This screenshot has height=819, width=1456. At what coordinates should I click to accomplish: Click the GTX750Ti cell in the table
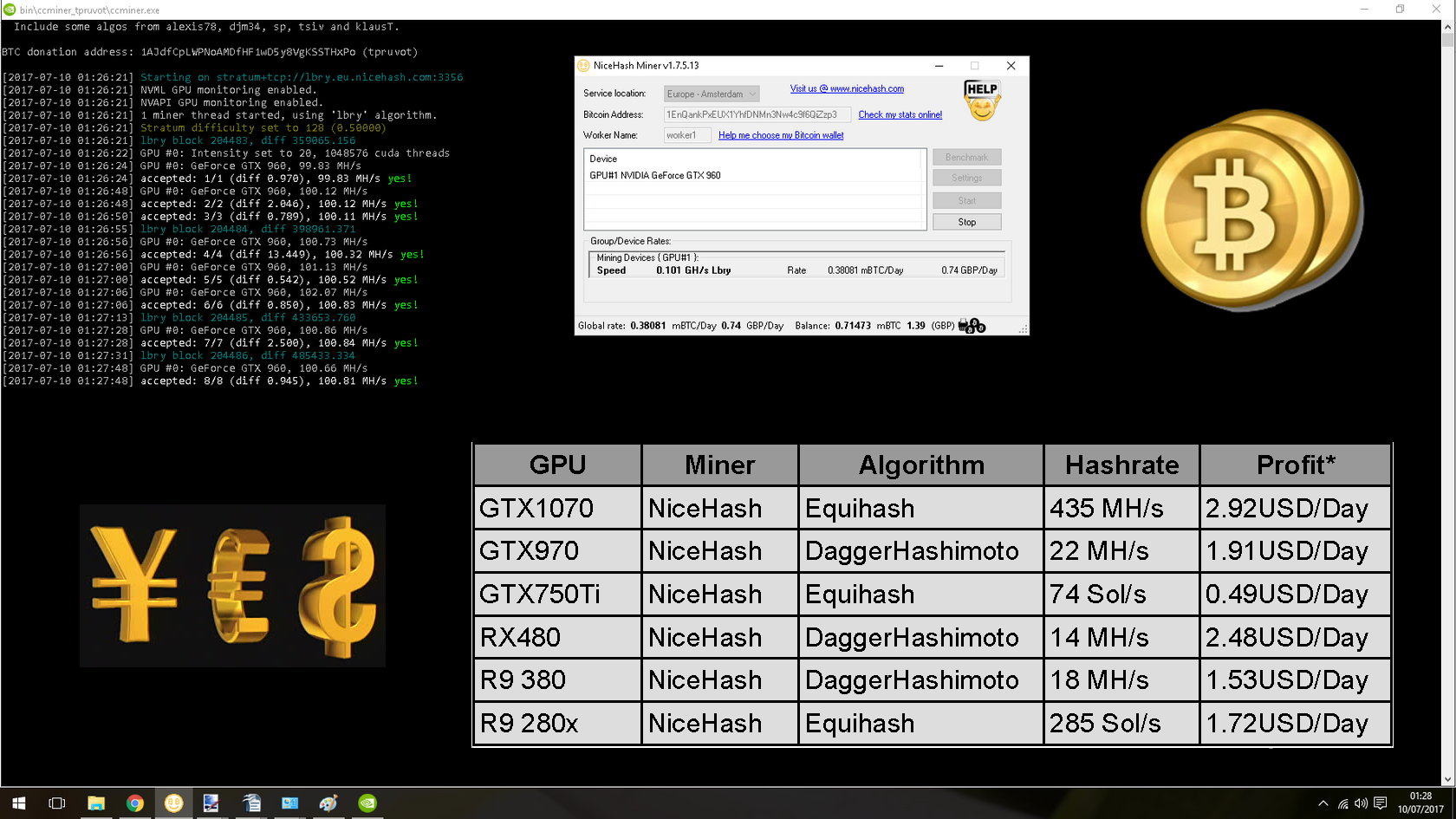(x=557, y=594)
